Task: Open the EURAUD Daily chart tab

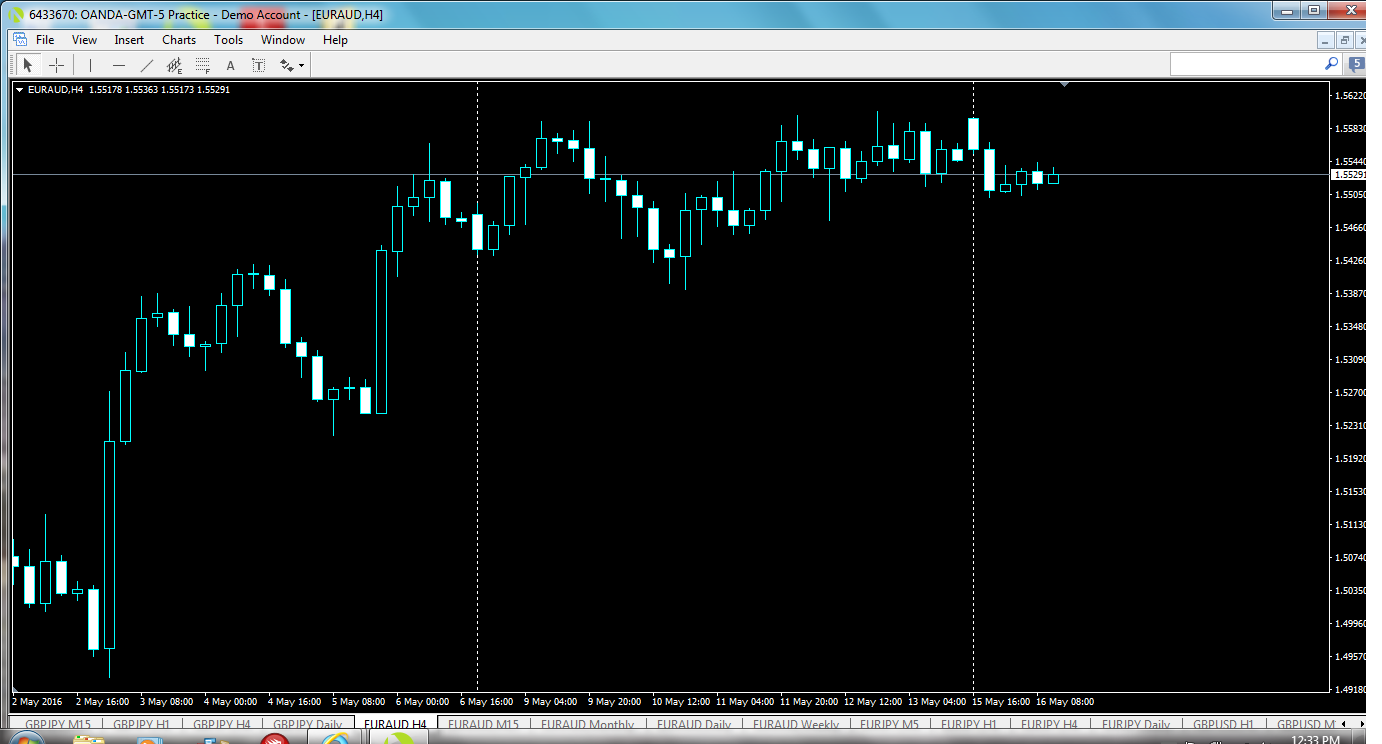Action: coord(694,724)
